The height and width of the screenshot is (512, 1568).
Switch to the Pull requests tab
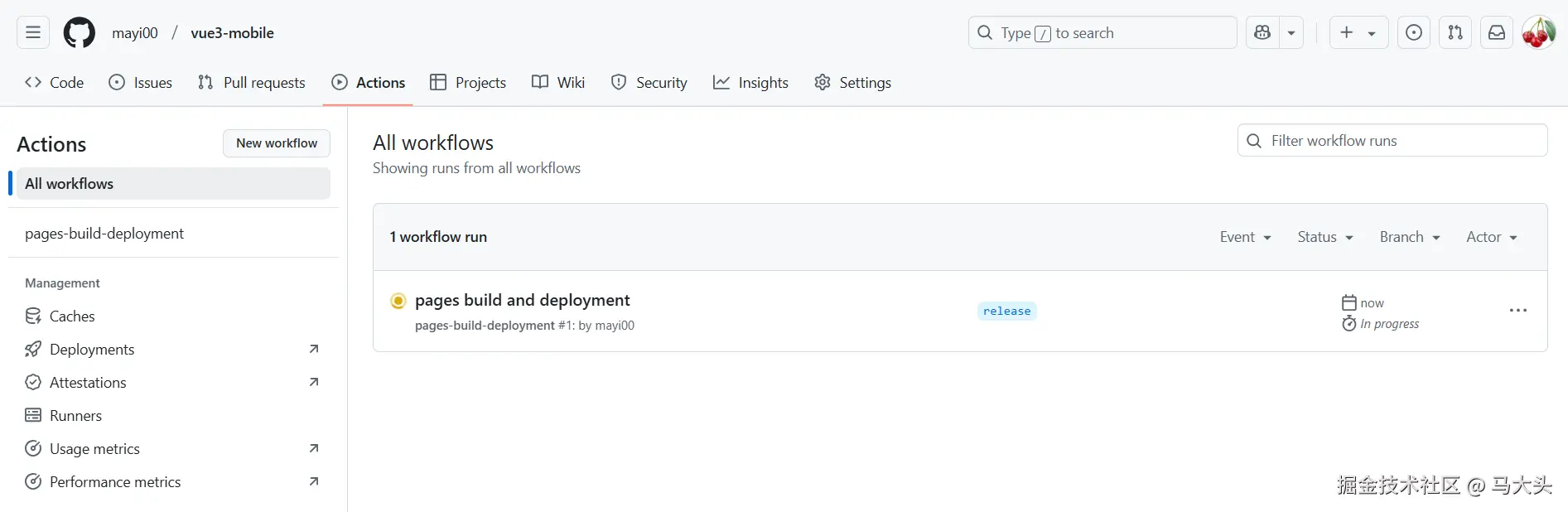tap(252, 82)
